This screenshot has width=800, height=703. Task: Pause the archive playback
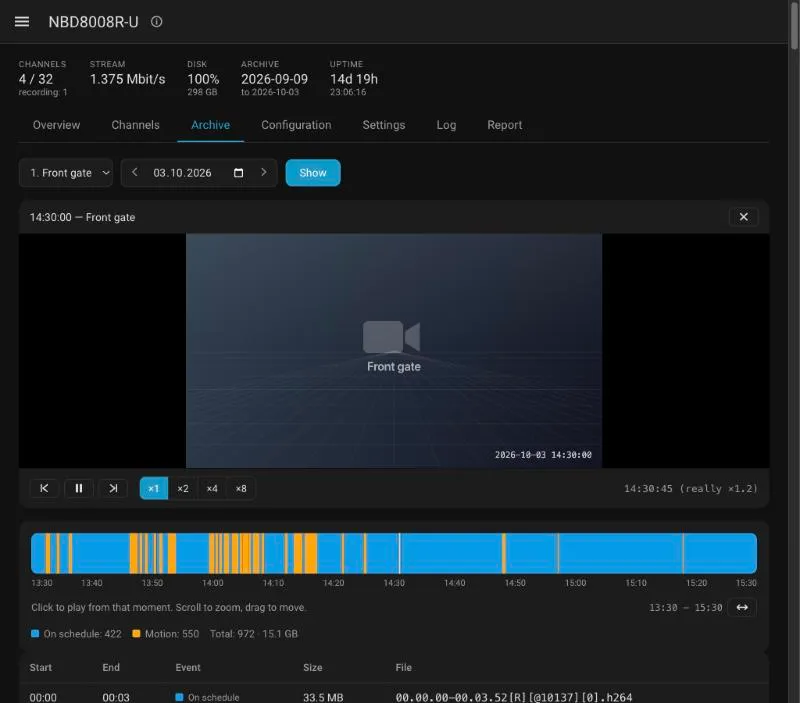[79, 488]
